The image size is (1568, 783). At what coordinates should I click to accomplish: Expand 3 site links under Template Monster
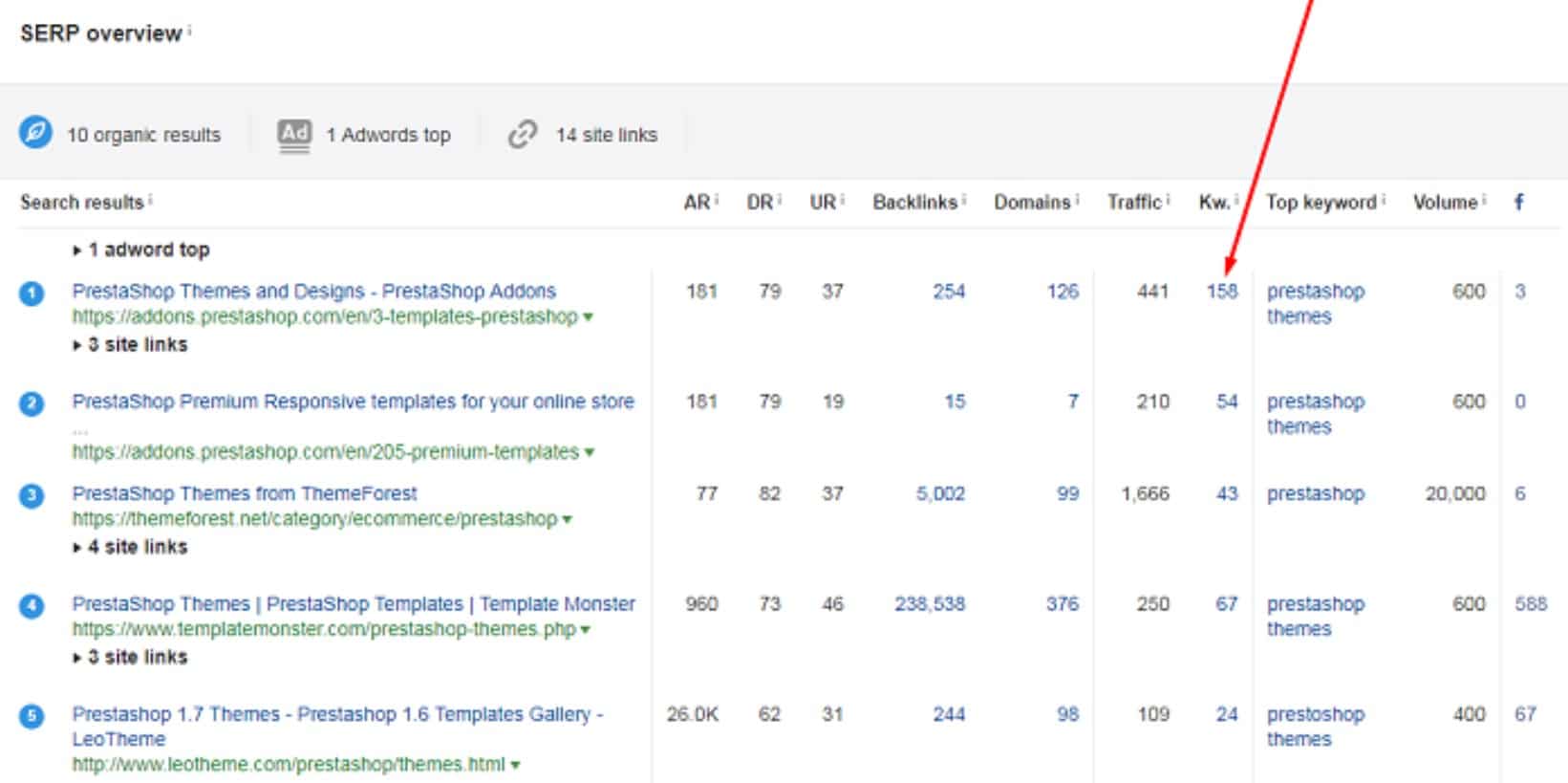tap(131, 657)
